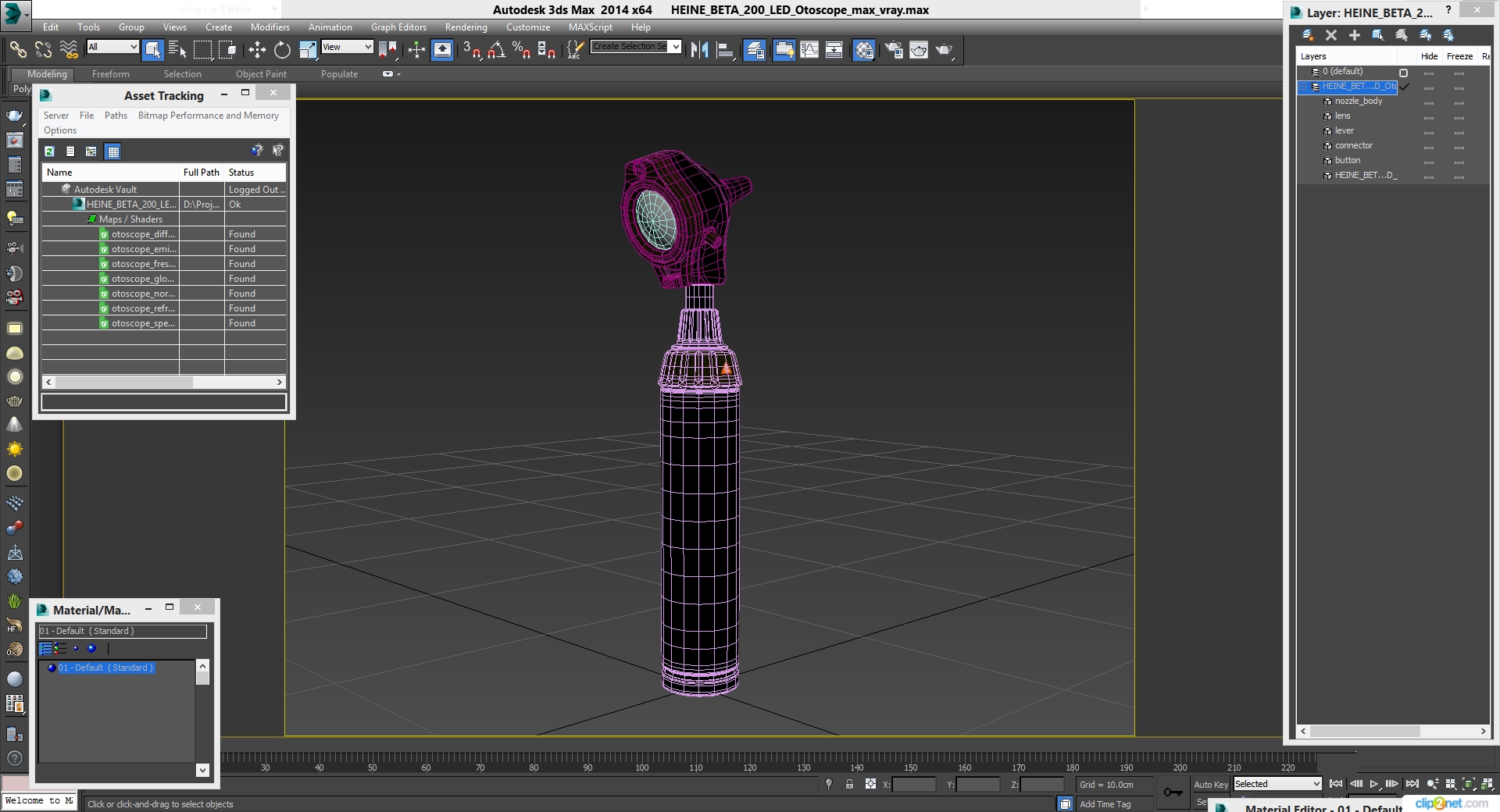The image size is (1500, 812).
Task: Toggle the Spinner Snap button
Action: pos(546,50)
